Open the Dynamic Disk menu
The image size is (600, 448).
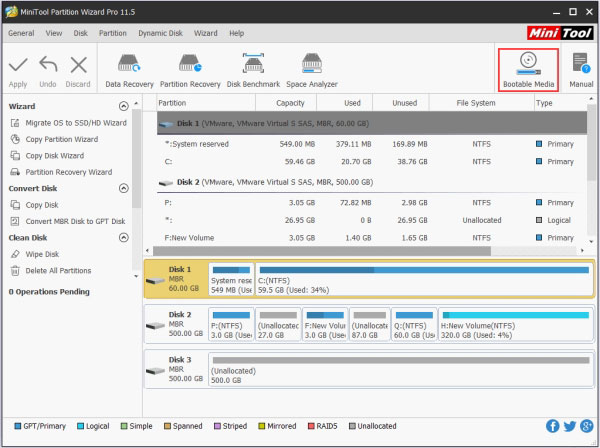click(160, 33)
